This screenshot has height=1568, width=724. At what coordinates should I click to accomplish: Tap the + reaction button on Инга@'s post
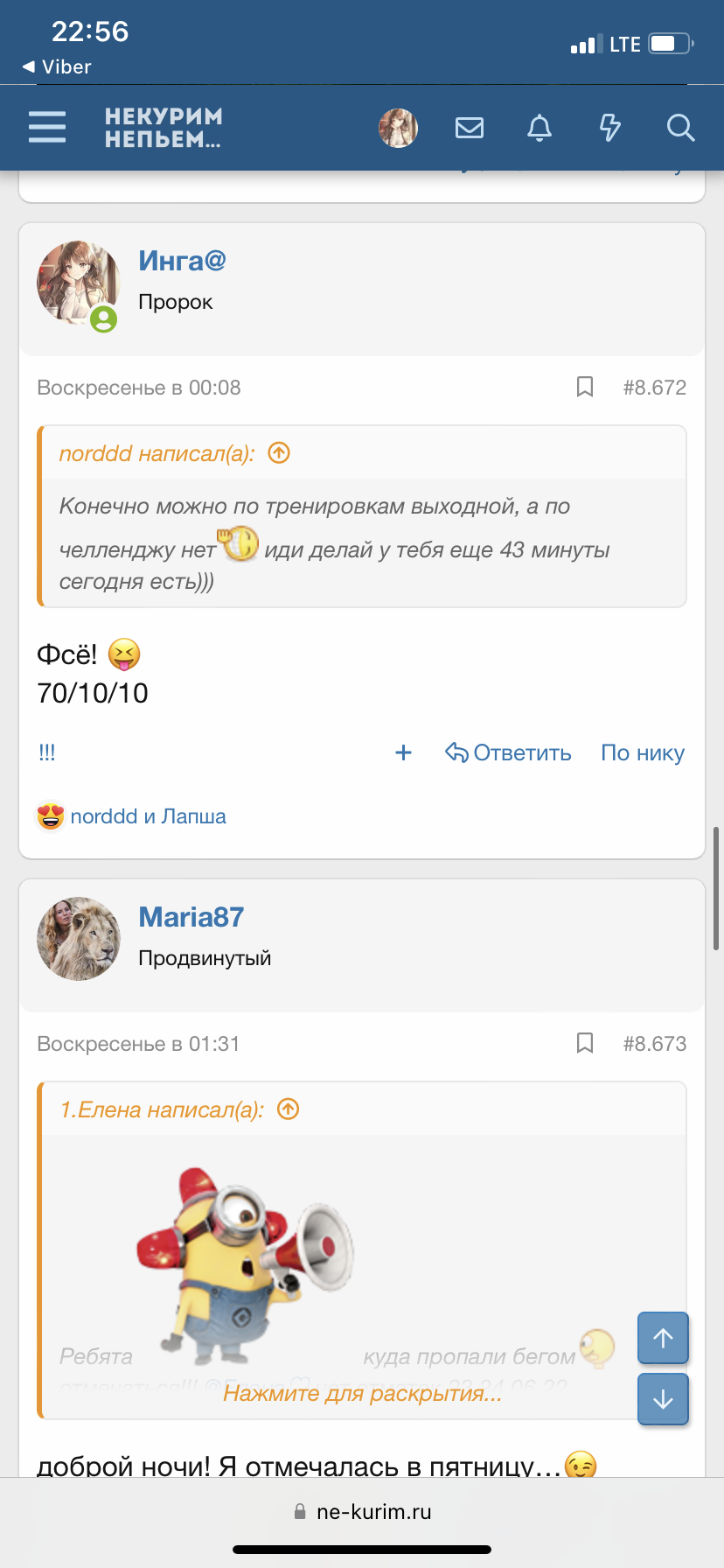(x=403, y=752)
